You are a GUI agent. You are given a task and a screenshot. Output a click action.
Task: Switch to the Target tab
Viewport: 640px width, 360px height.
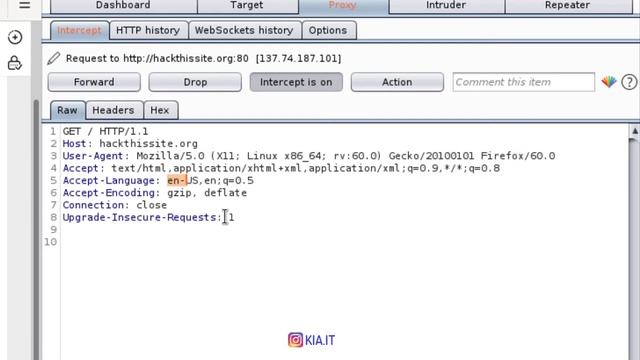coord(247,6)
